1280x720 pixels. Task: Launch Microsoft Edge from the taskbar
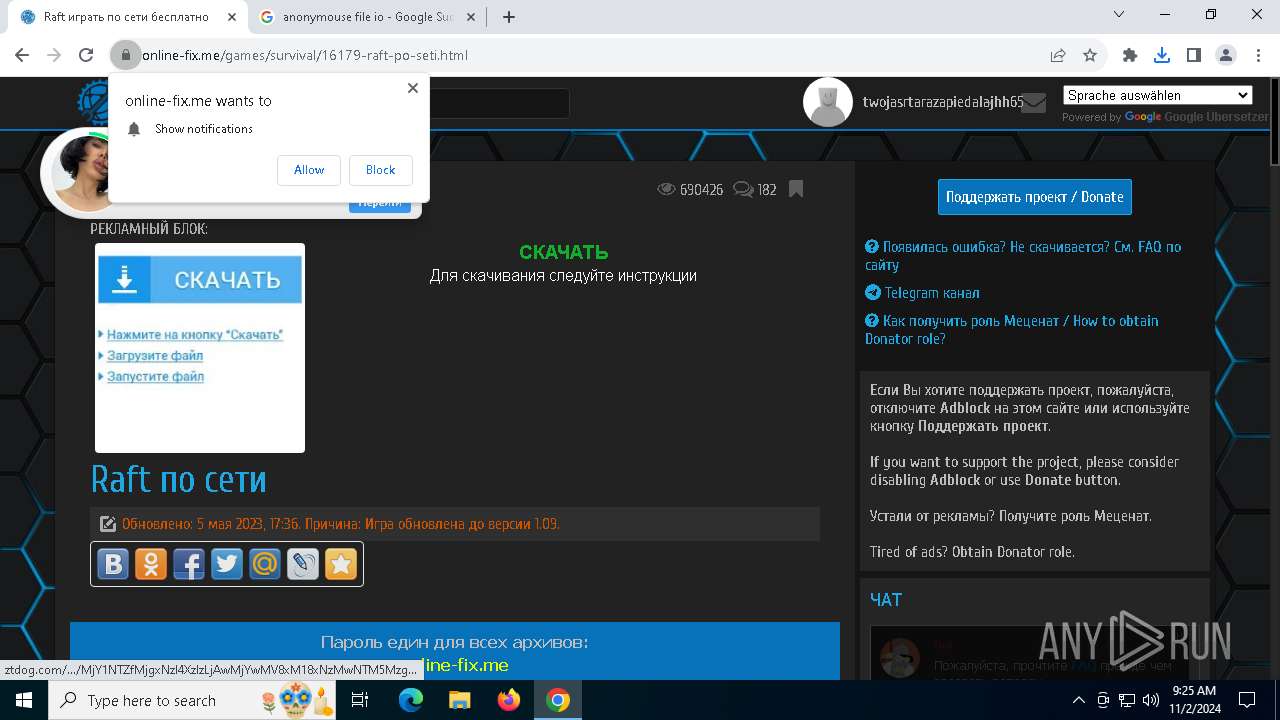[x=411, y=700]
